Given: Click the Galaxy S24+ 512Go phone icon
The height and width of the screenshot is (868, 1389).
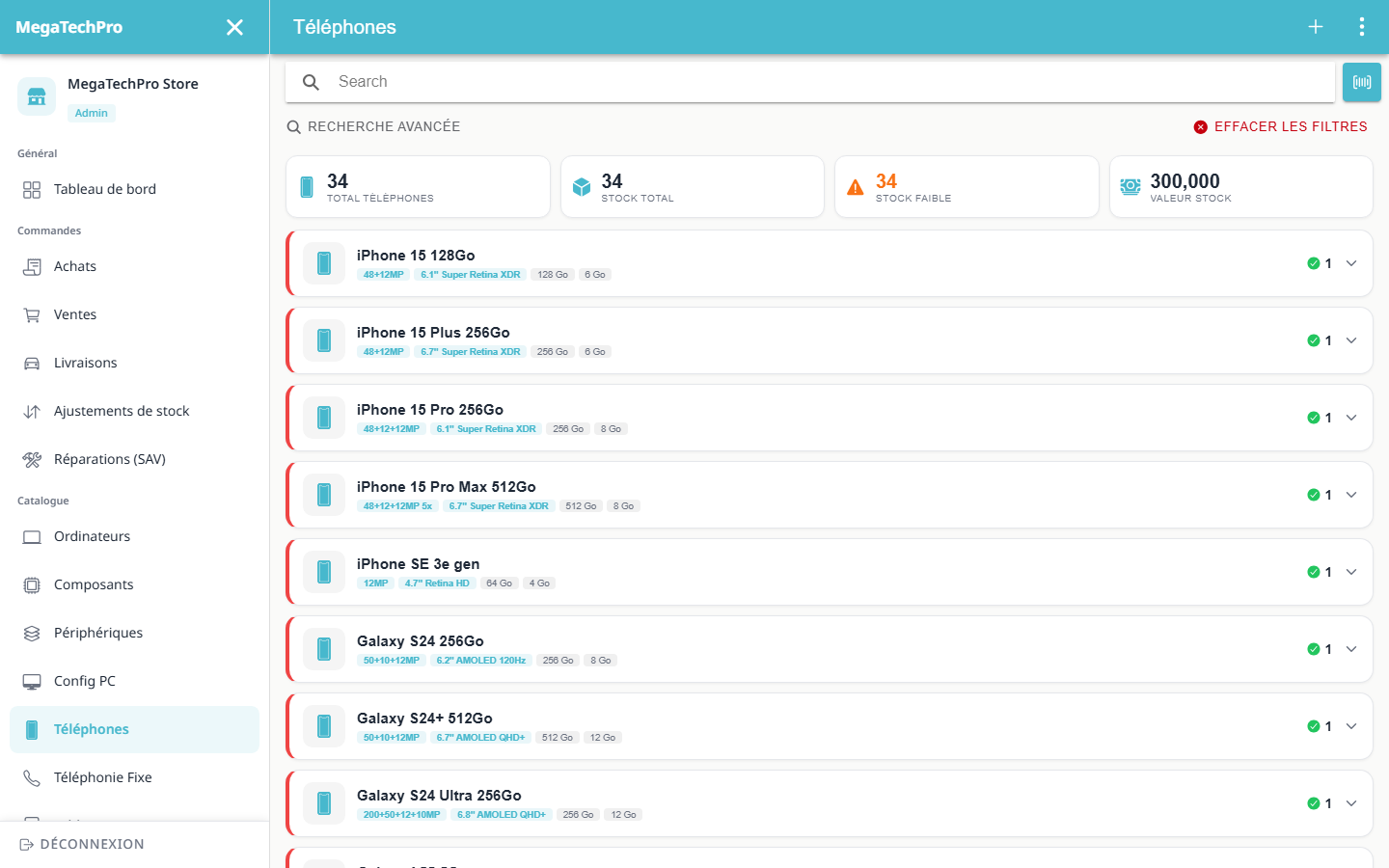Looking at the screenshot, I should (324, 726).
